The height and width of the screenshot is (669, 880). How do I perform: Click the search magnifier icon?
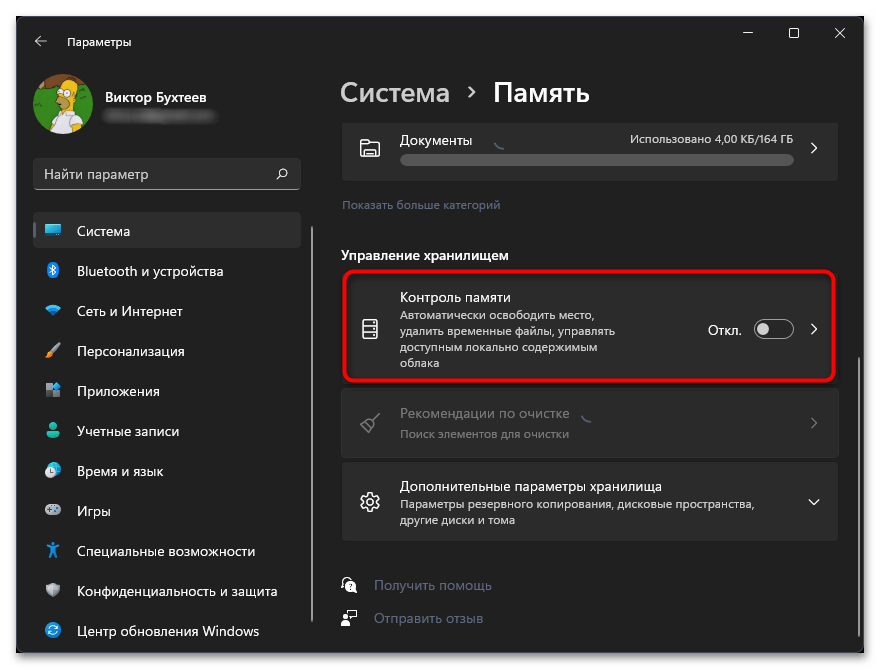pos(282,174)
